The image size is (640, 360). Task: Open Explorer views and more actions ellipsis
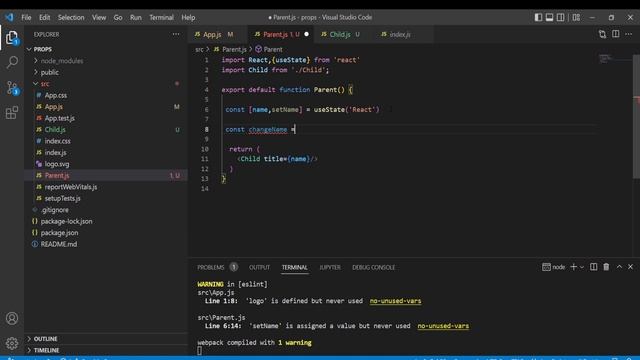(176, 34)
